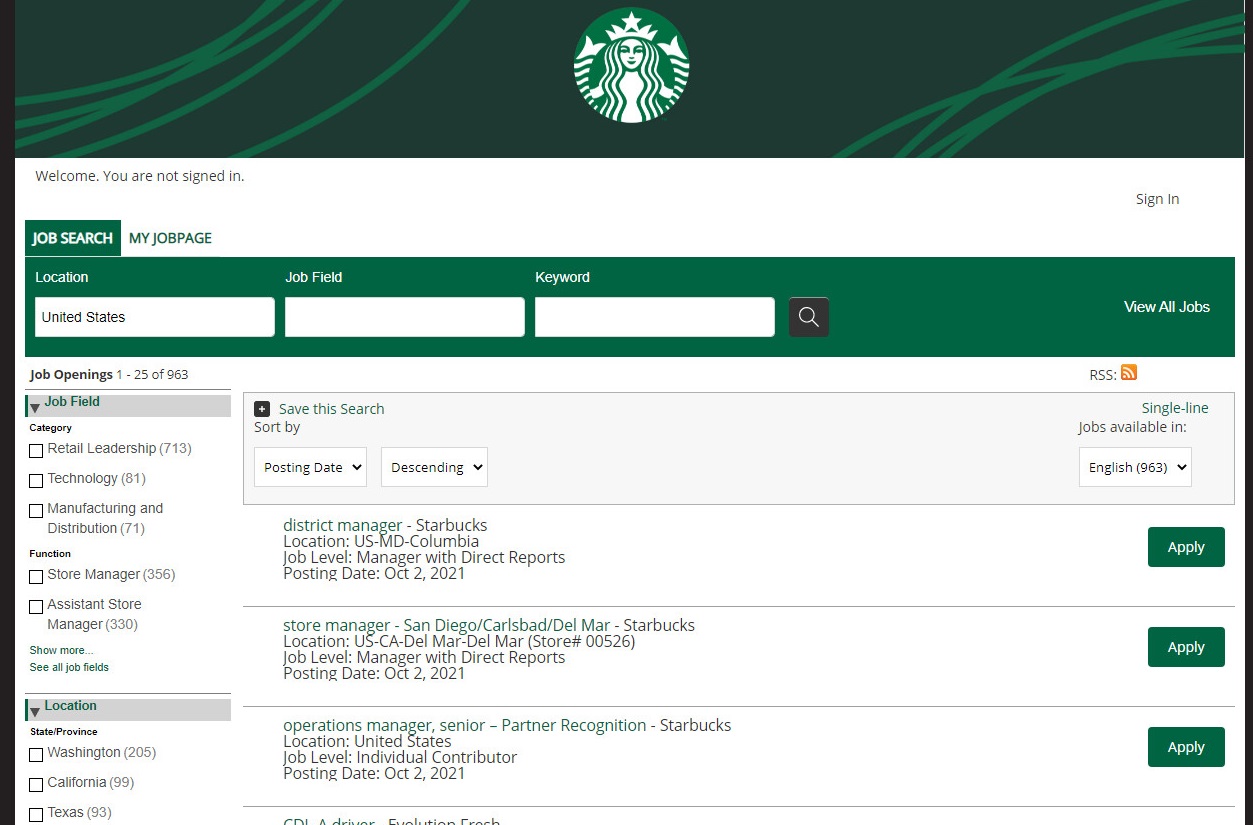Screen dimensions: 1253x825
Task: Switch to the MY JOBPAGE tab
Action: coord(170,238)
